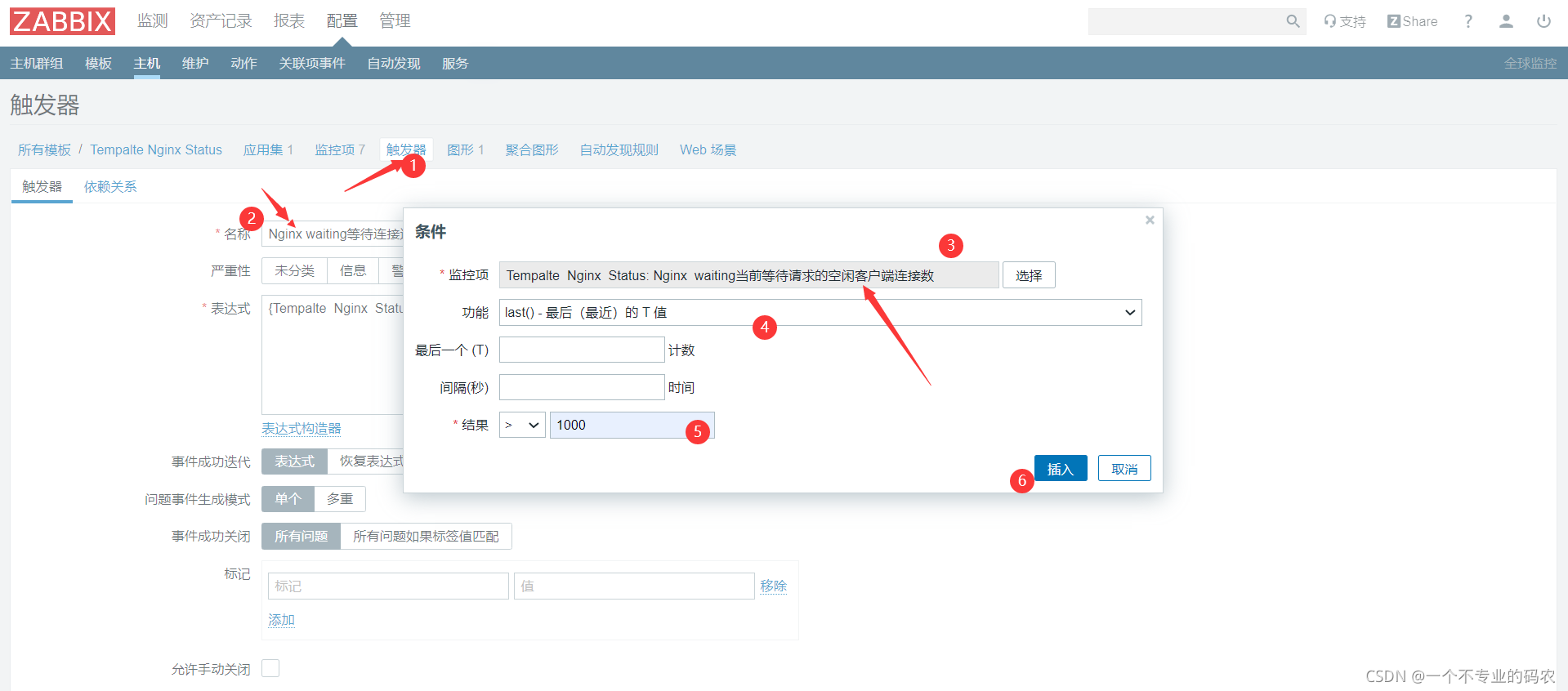The image size is (1568, 691).
Task: Open Web 场景 link
Action: click(x=708, y=149)
